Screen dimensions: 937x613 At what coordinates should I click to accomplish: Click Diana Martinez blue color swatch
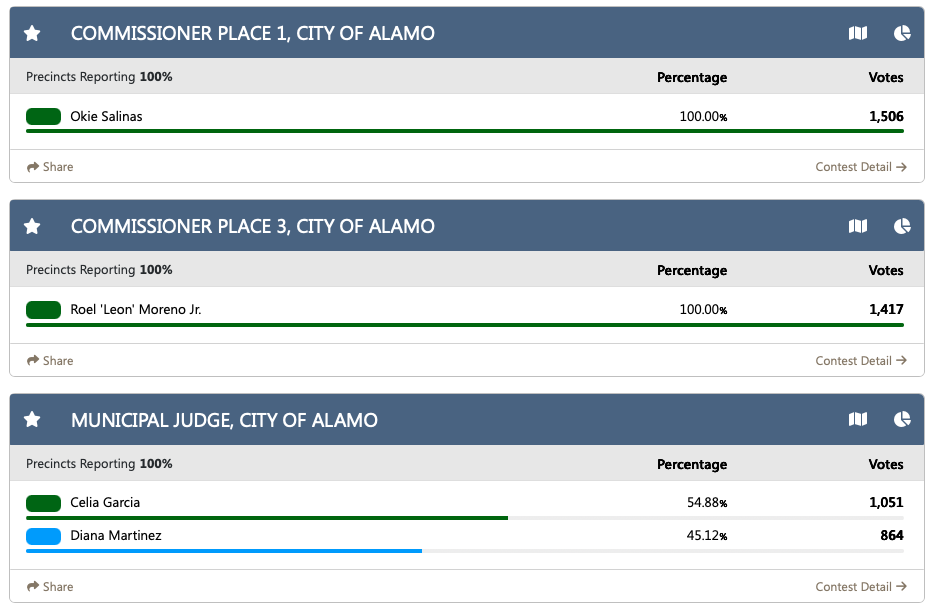[44, 536]
